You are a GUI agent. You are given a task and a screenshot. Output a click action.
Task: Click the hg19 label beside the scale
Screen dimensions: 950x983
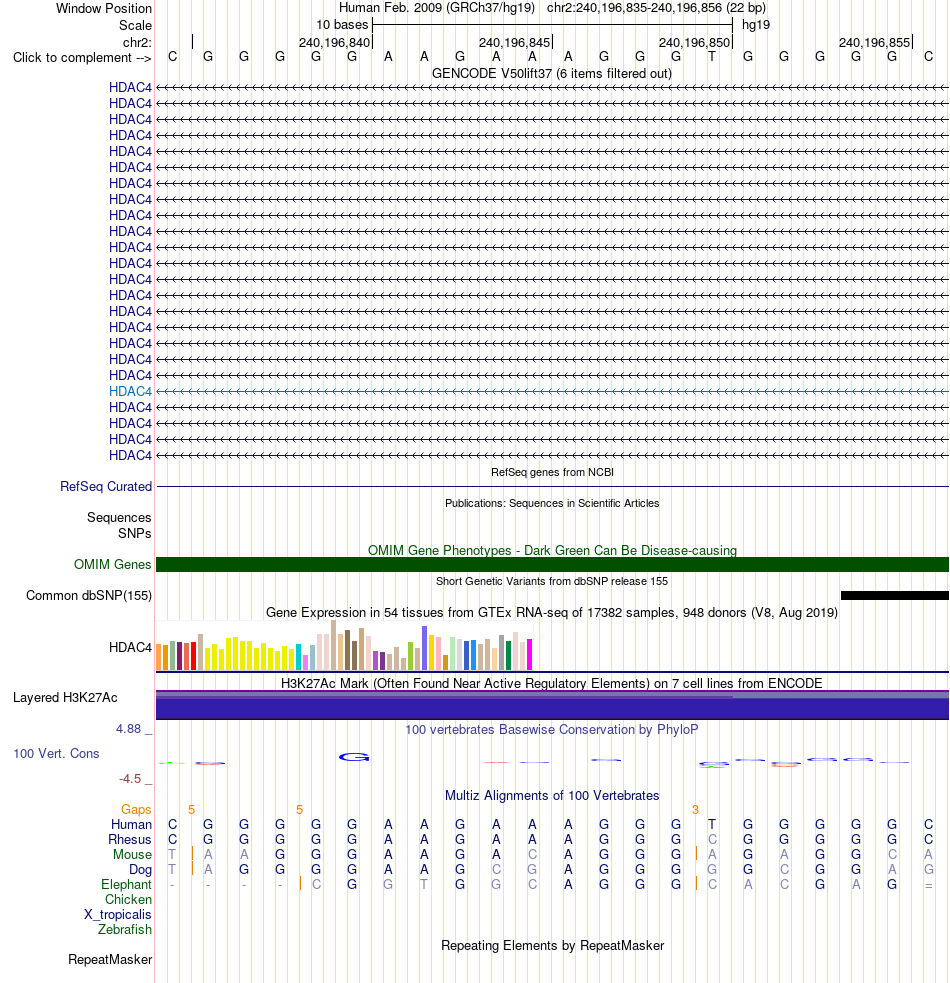point(756,25)
